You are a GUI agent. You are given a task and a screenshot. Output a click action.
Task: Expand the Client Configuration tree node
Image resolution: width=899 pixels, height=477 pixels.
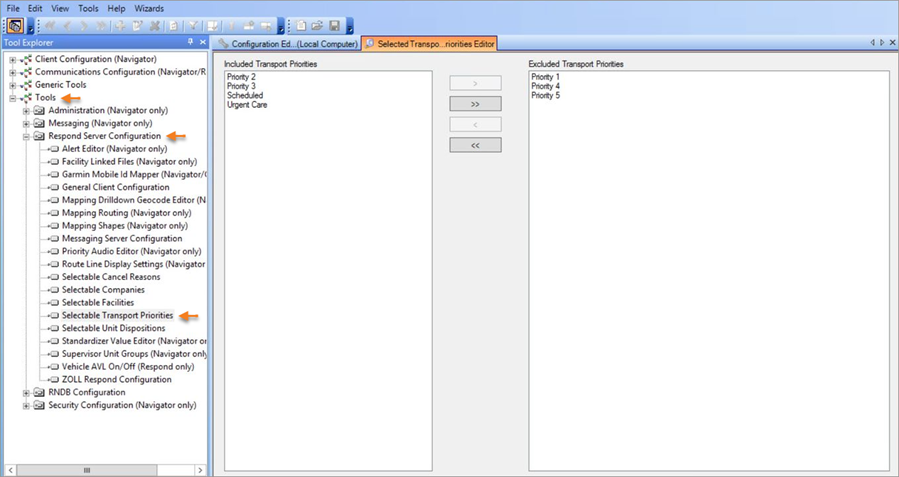pyautogui.click(x=13, y=59)
